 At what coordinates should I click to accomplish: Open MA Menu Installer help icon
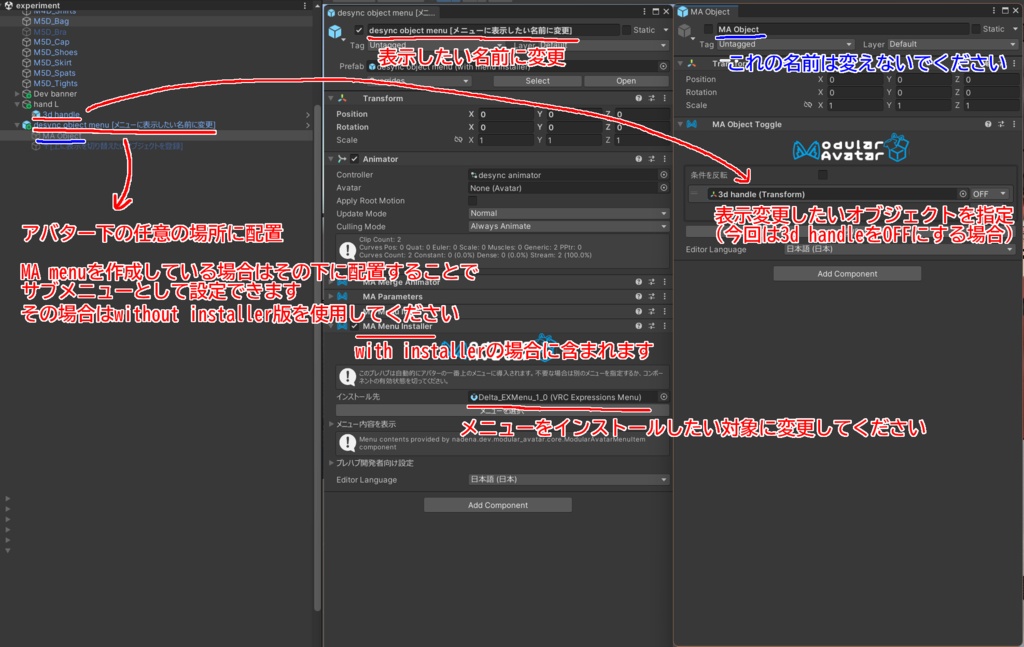(x=638, y=326)
